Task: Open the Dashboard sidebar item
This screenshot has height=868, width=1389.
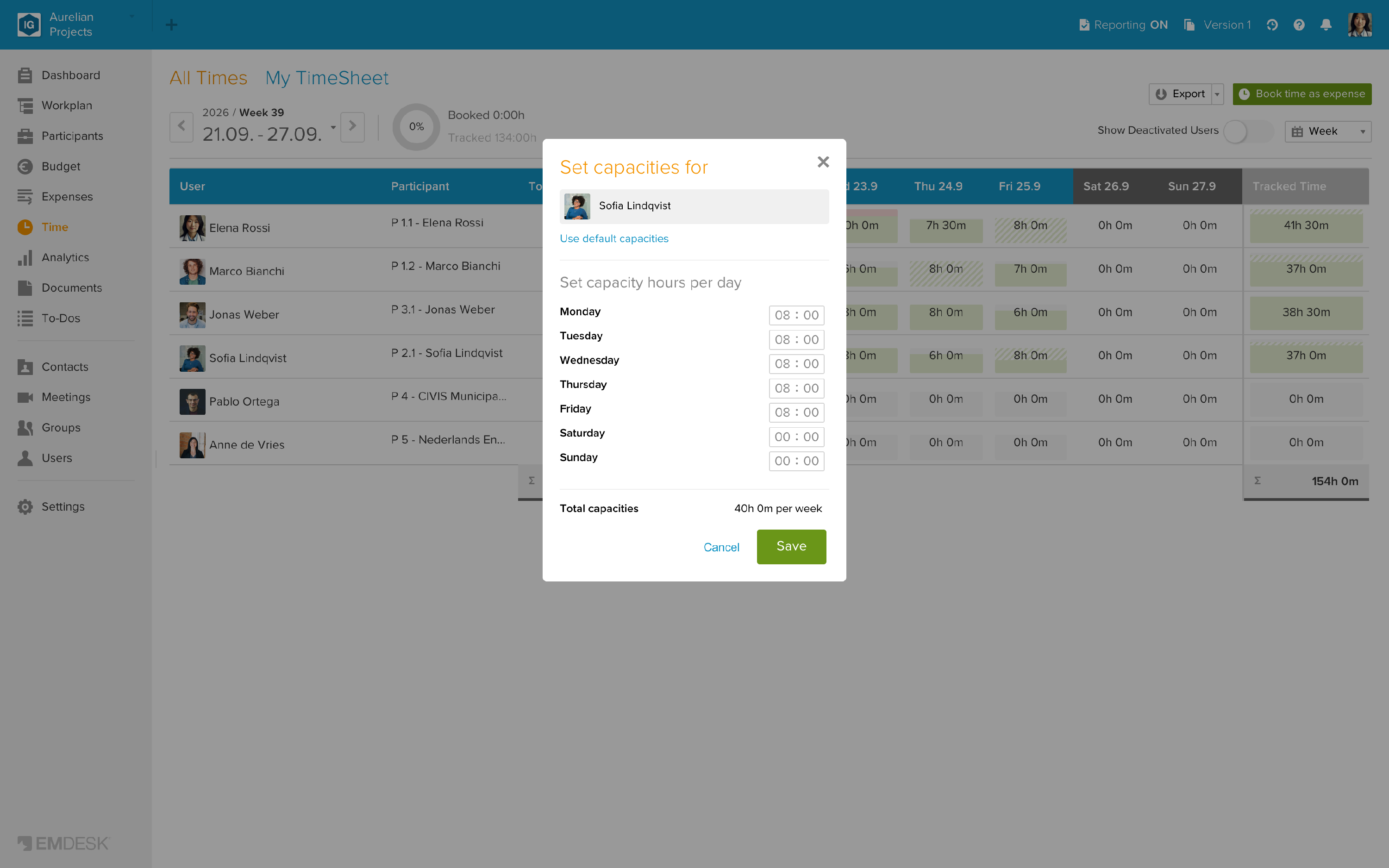Action: tap(58, 75)
